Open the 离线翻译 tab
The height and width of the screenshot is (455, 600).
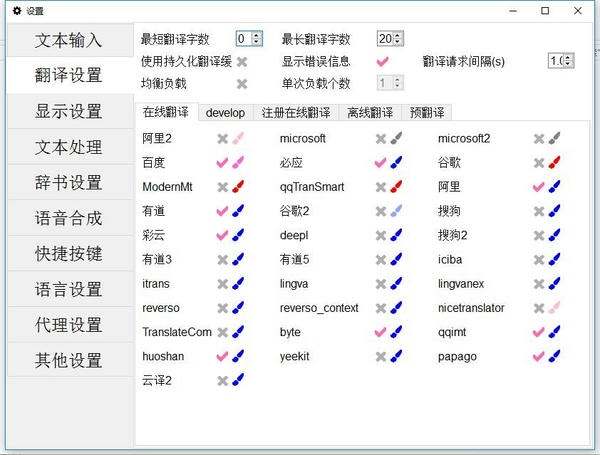370,113
